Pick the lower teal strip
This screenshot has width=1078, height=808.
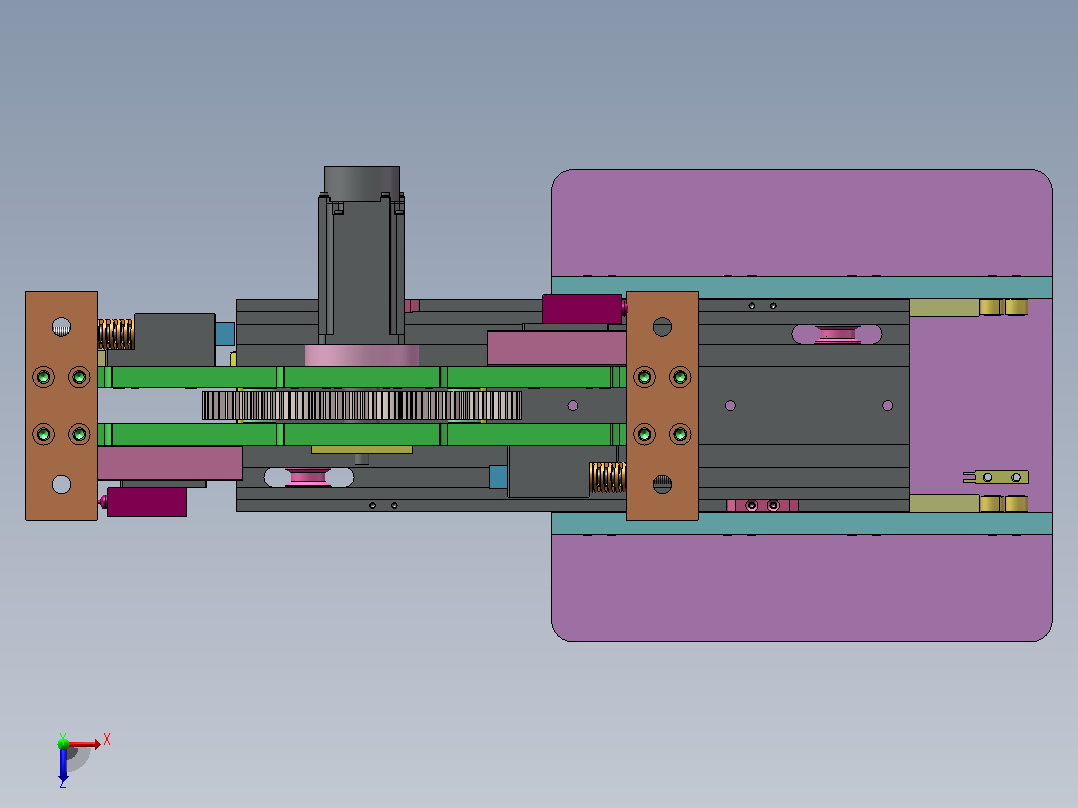tap(802, 523)
